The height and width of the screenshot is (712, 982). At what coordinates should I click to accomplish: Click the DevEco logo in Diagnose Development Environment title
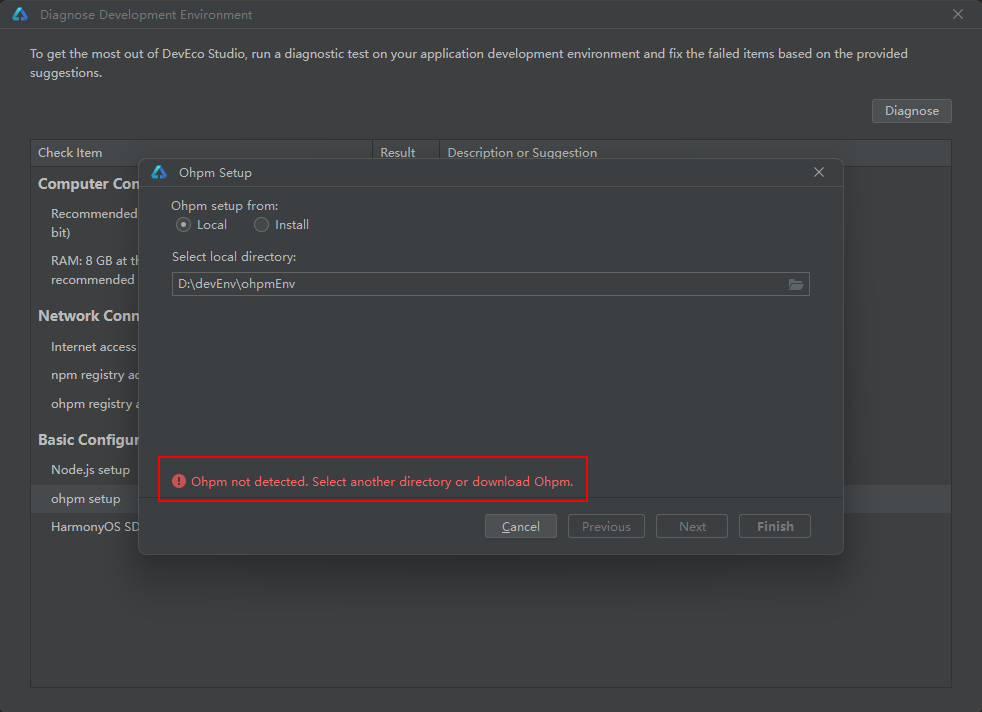pyautogui.click(x=20, y=14)
